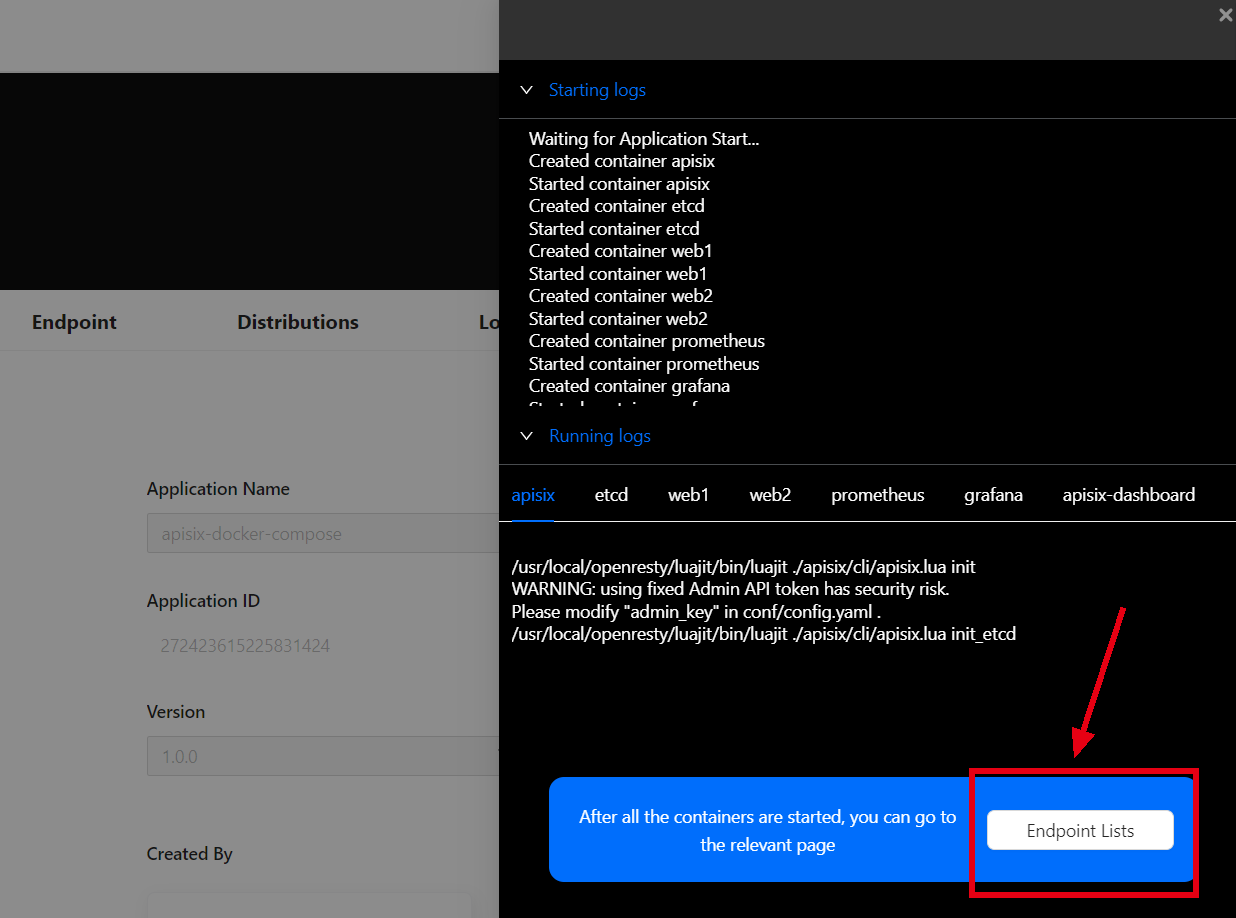Click the Endpoint Lists button
Image resolution: width=1236 pixels, height=918 pixels.
(x=1080, y=830)
